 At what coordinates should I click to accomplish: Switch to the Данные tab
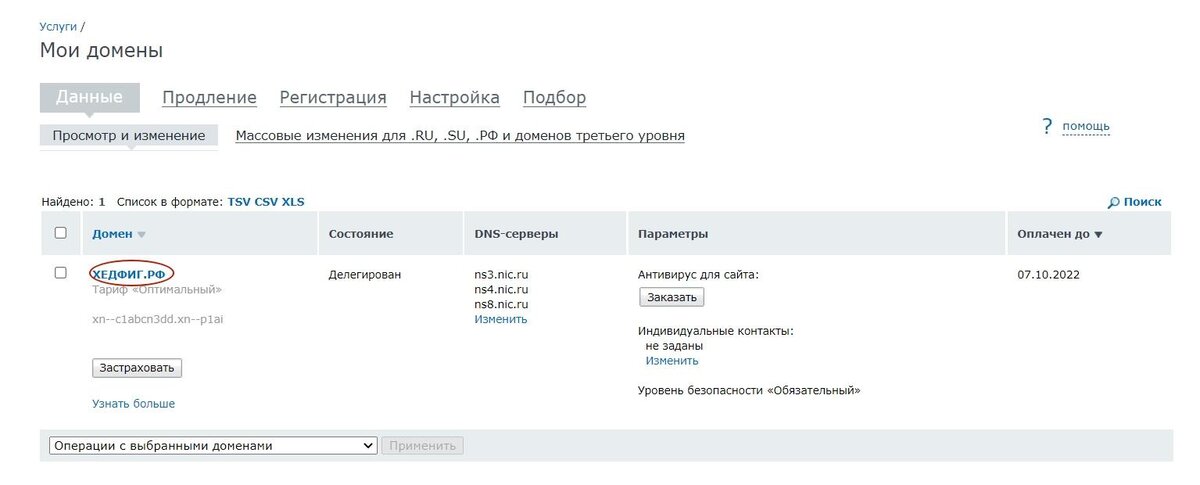[x=89, y=97]
